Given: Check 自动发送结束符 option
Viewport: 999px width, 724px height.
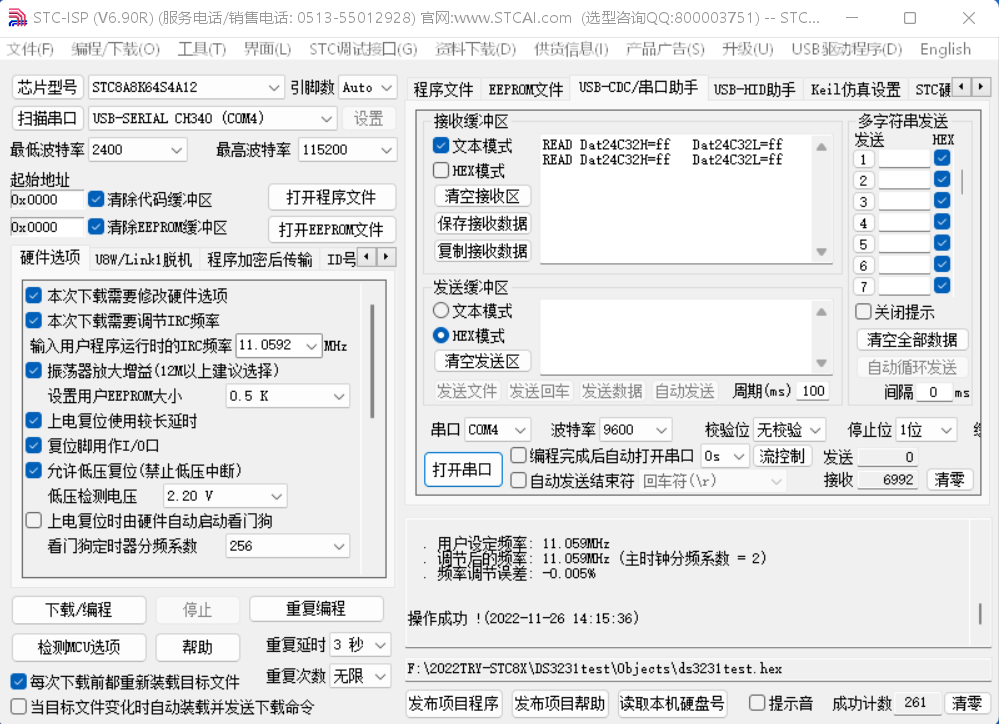Looking at the screenshot, I should [x=519, y=481].
